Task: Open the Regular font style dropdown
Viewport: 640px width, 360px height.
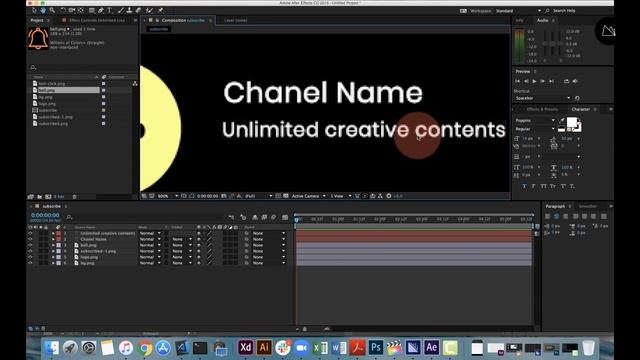Action: [535, 129]
